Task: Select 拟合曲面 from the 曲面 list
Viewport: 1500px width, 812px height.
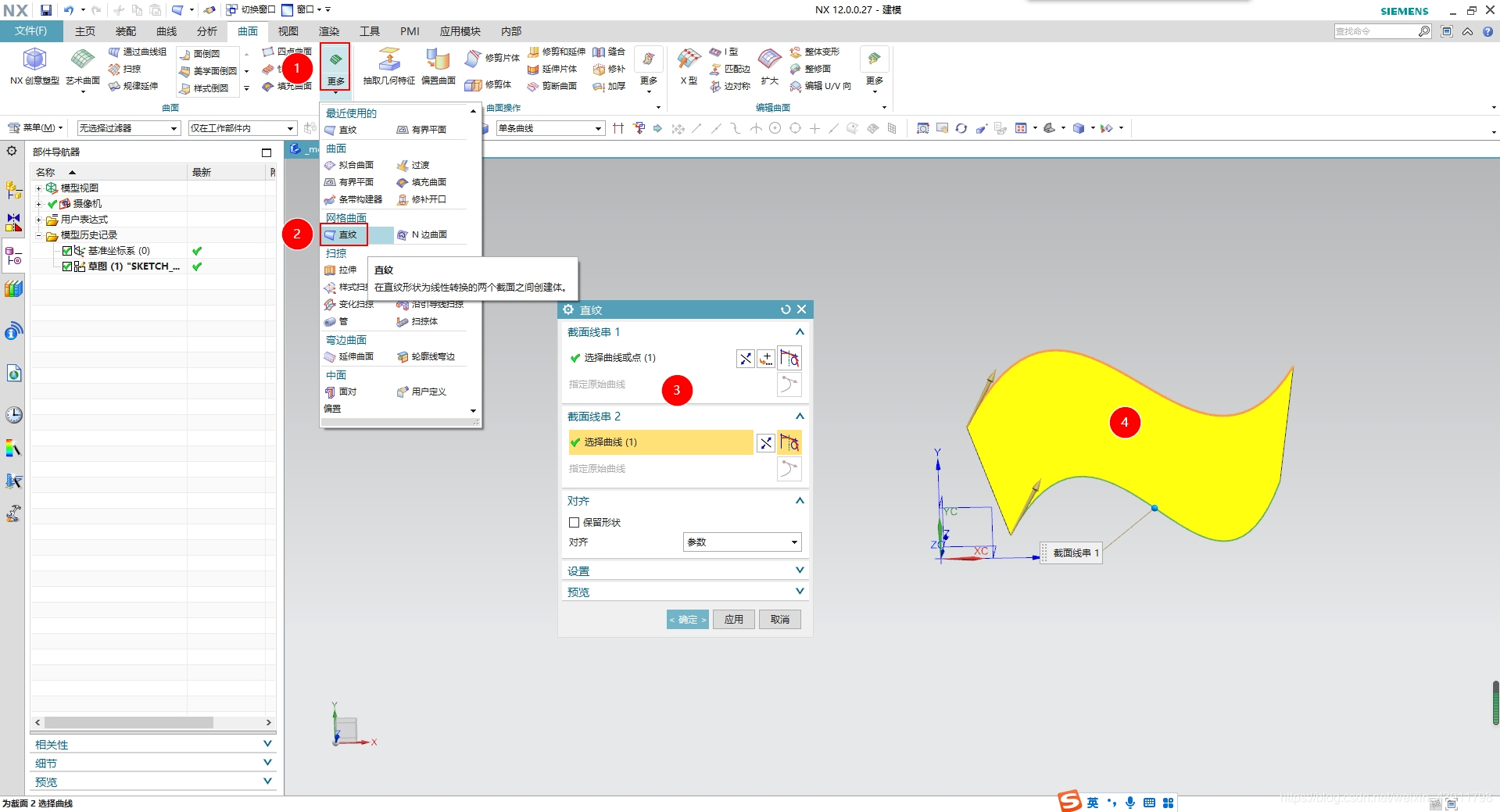Action: [349, 165]
